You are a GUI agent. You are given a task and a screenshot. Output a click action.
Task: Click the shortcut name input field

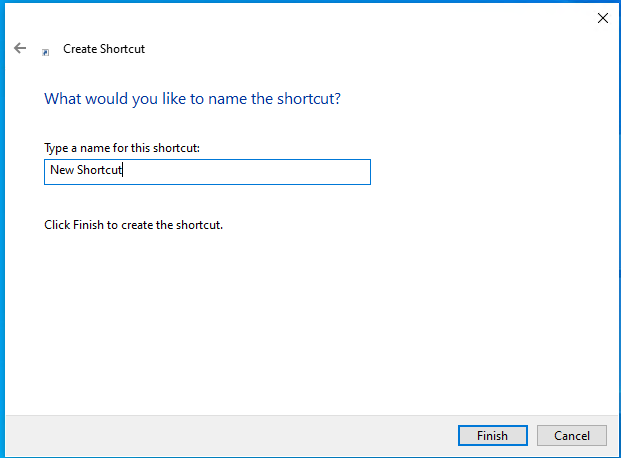point(207,172)
